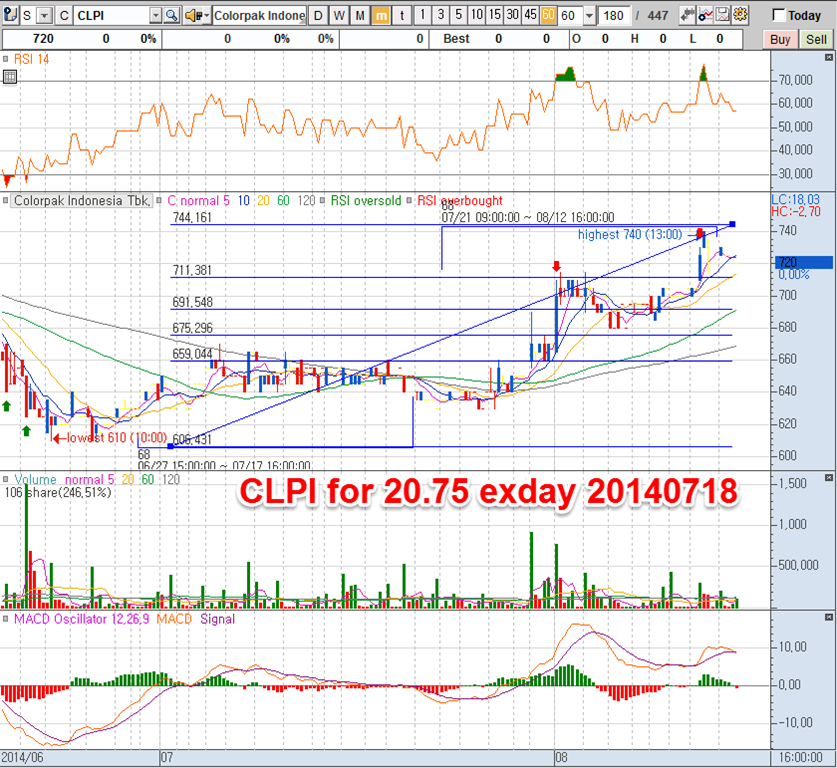Image resolution: width=837 pixels, height=768 pixels.
Task: Switch to Monthly (M) chart period
Action: pyautogui.click(x=360, y=15)
